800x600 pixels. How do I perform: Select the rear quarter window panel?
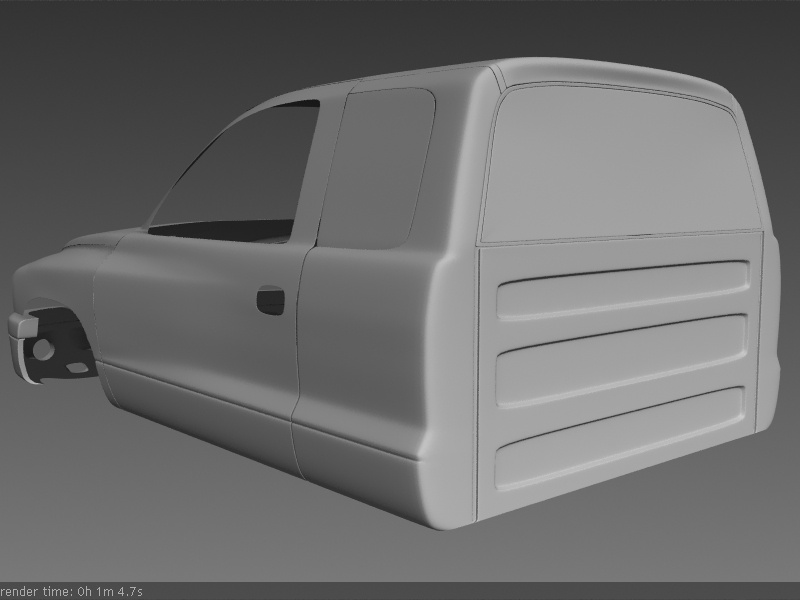coord(376,165)
